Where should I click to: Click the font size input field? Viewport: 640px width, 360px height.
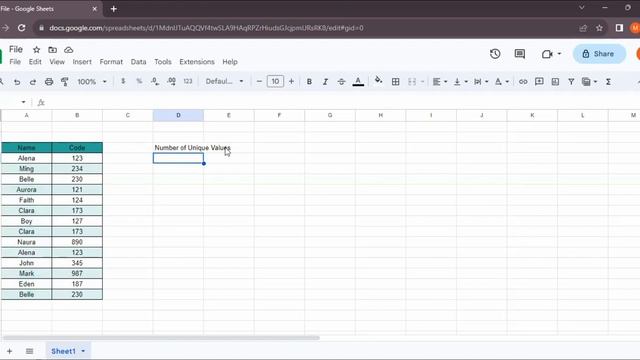pyautogui.click(x=275, y=81)
